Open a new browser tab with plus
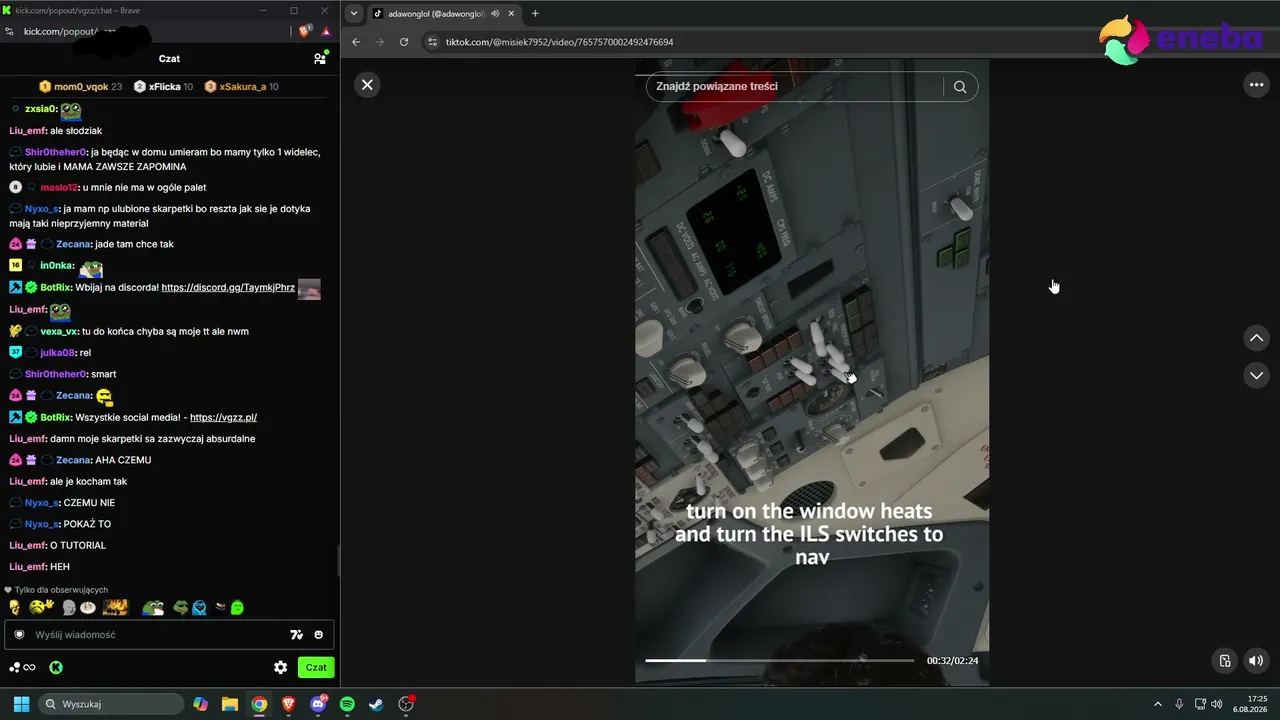Viewport: 1280px width, 720px height. click(x=535, y=13)
